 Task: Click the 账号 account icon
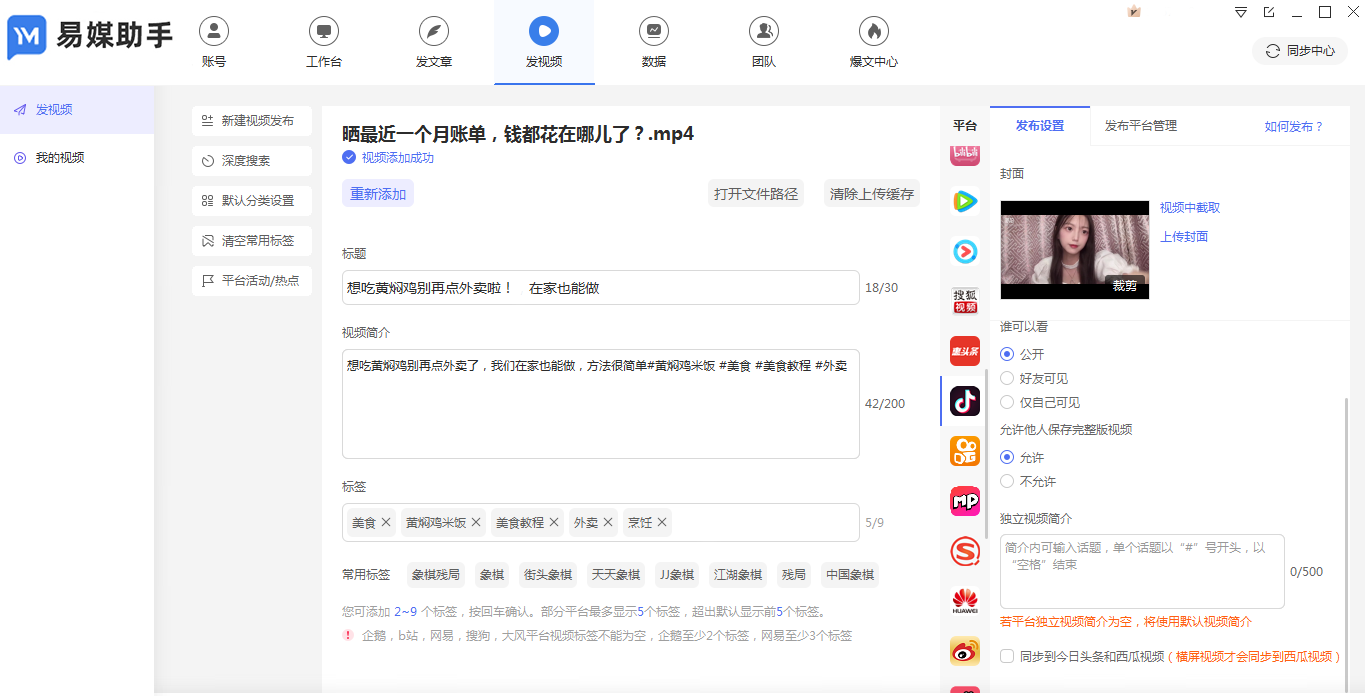coord(213,32)
